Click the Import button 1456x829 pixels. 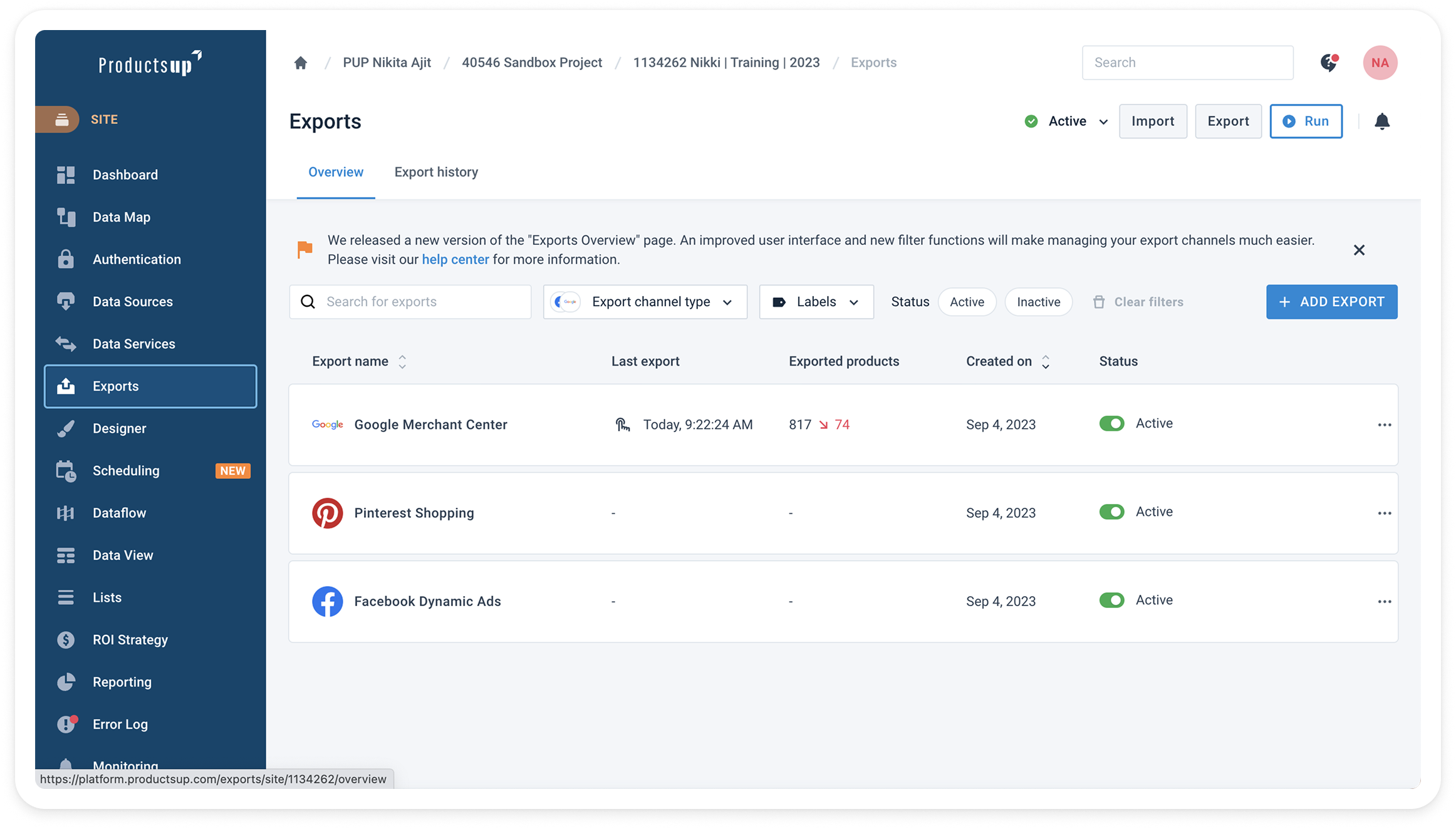point(1153,121)
